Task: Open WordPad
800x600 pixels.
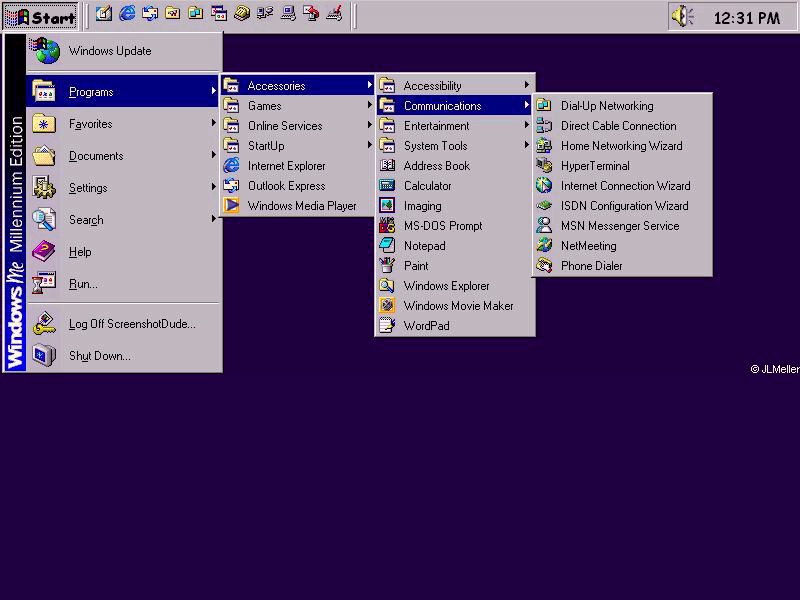Action: point(456,326)
